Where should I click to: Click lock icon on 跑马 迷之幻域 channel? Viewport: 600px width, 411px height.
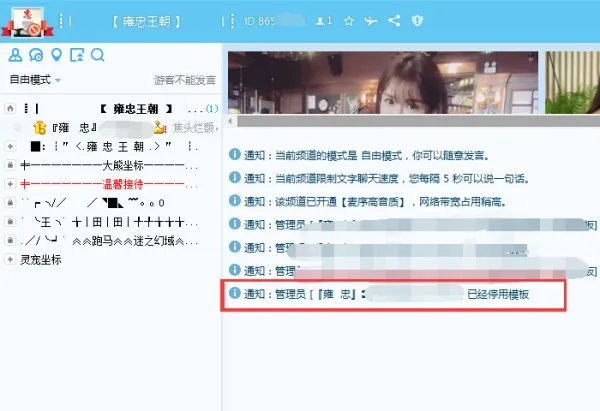coord(10,240)
